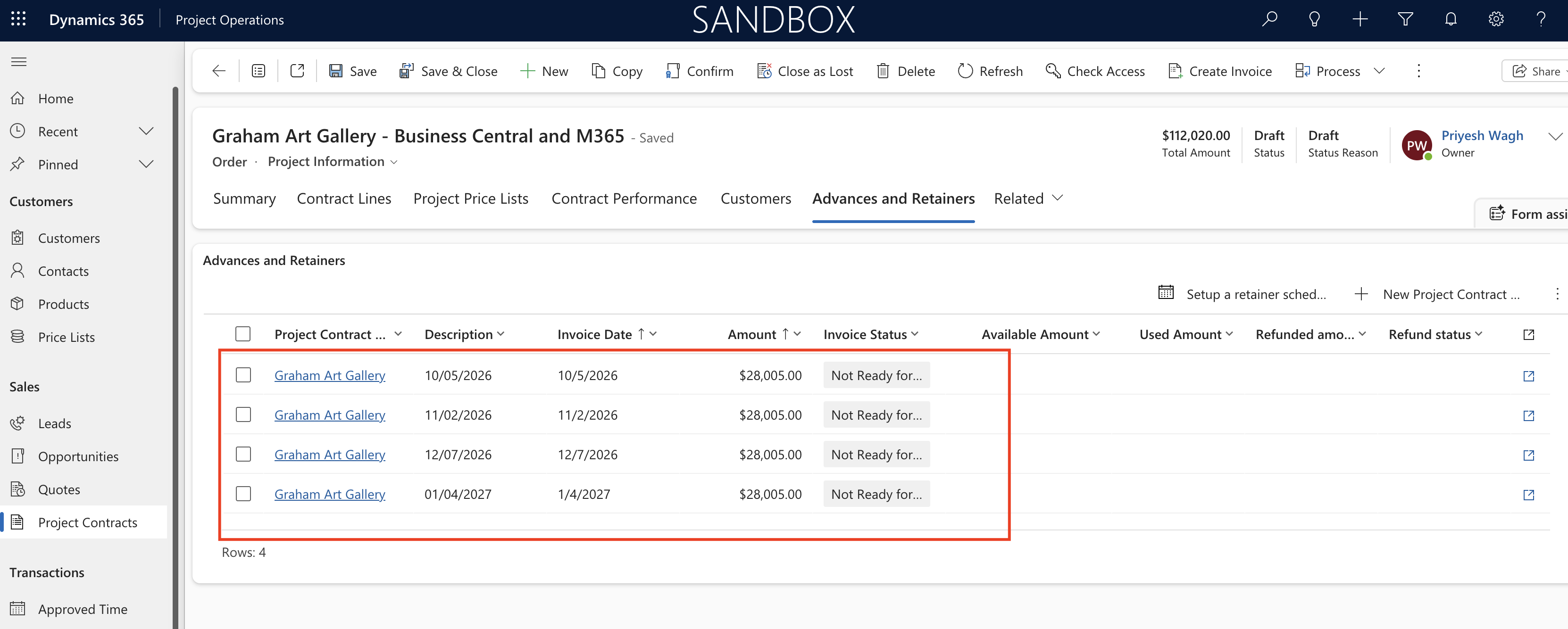Open record set list view icon
1568x629 pixels.
click(258, 71)
